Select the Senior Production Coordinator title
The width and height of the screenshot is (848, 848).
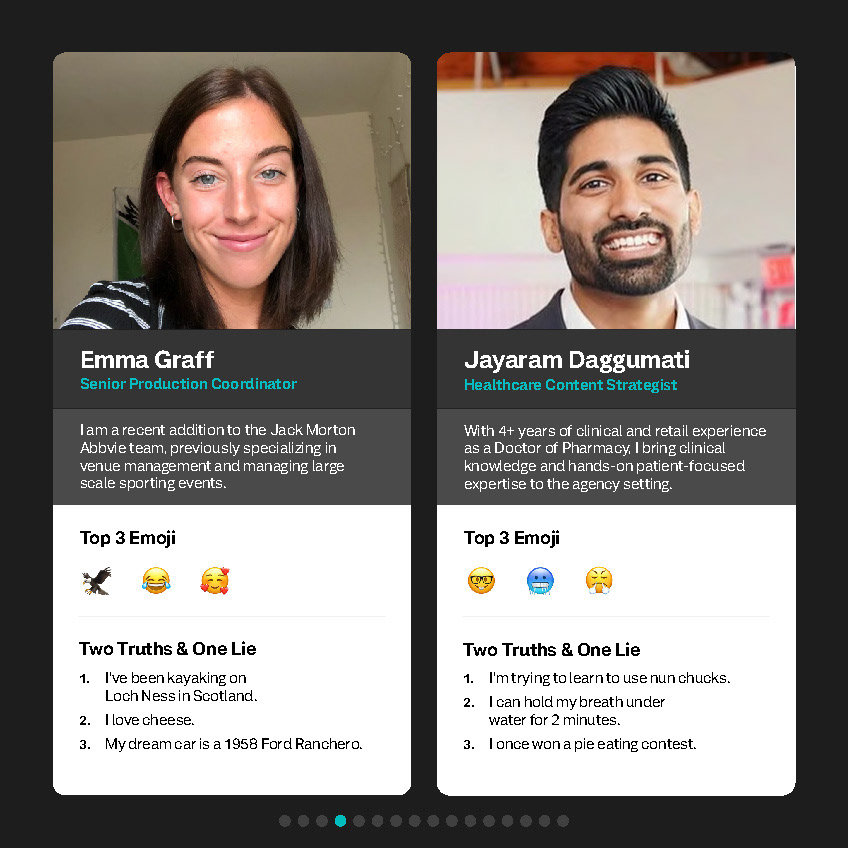(x=188, y=384)
